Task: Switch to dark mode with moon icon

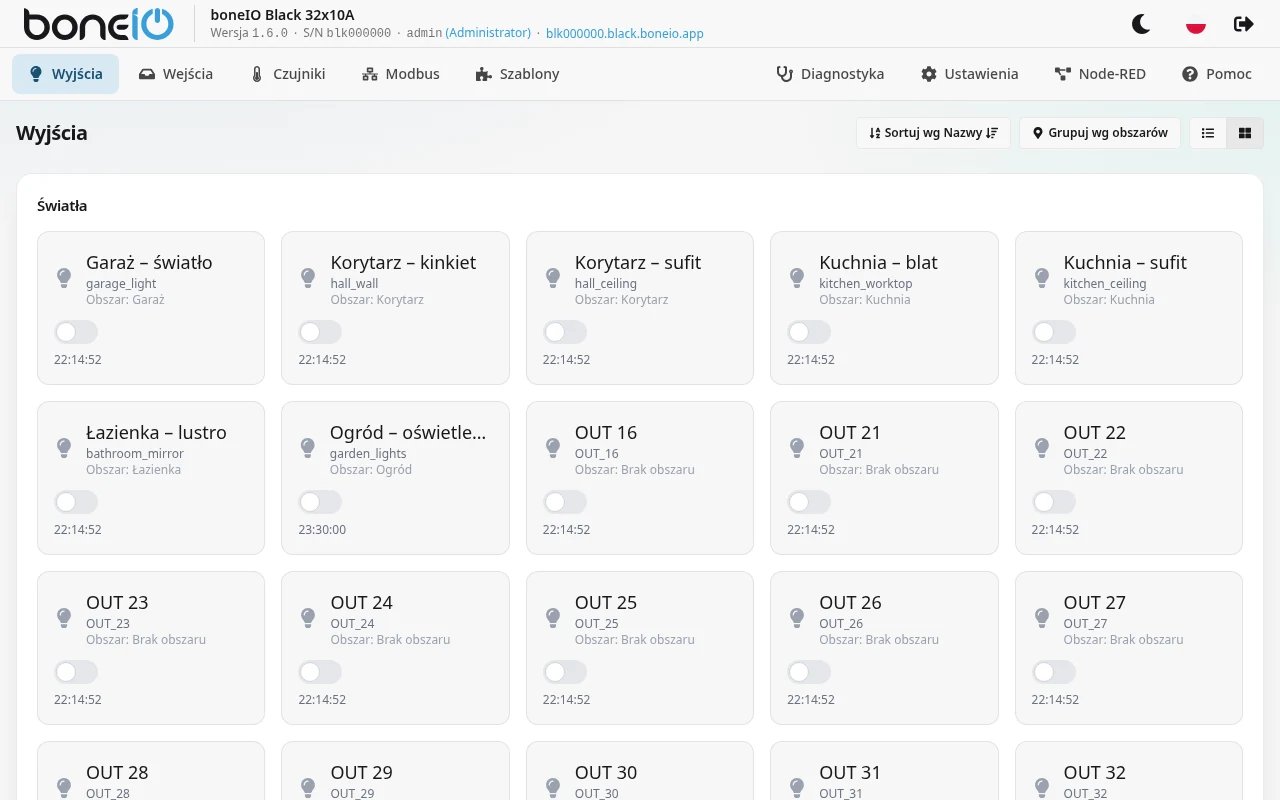Action: coord(1141,24)
